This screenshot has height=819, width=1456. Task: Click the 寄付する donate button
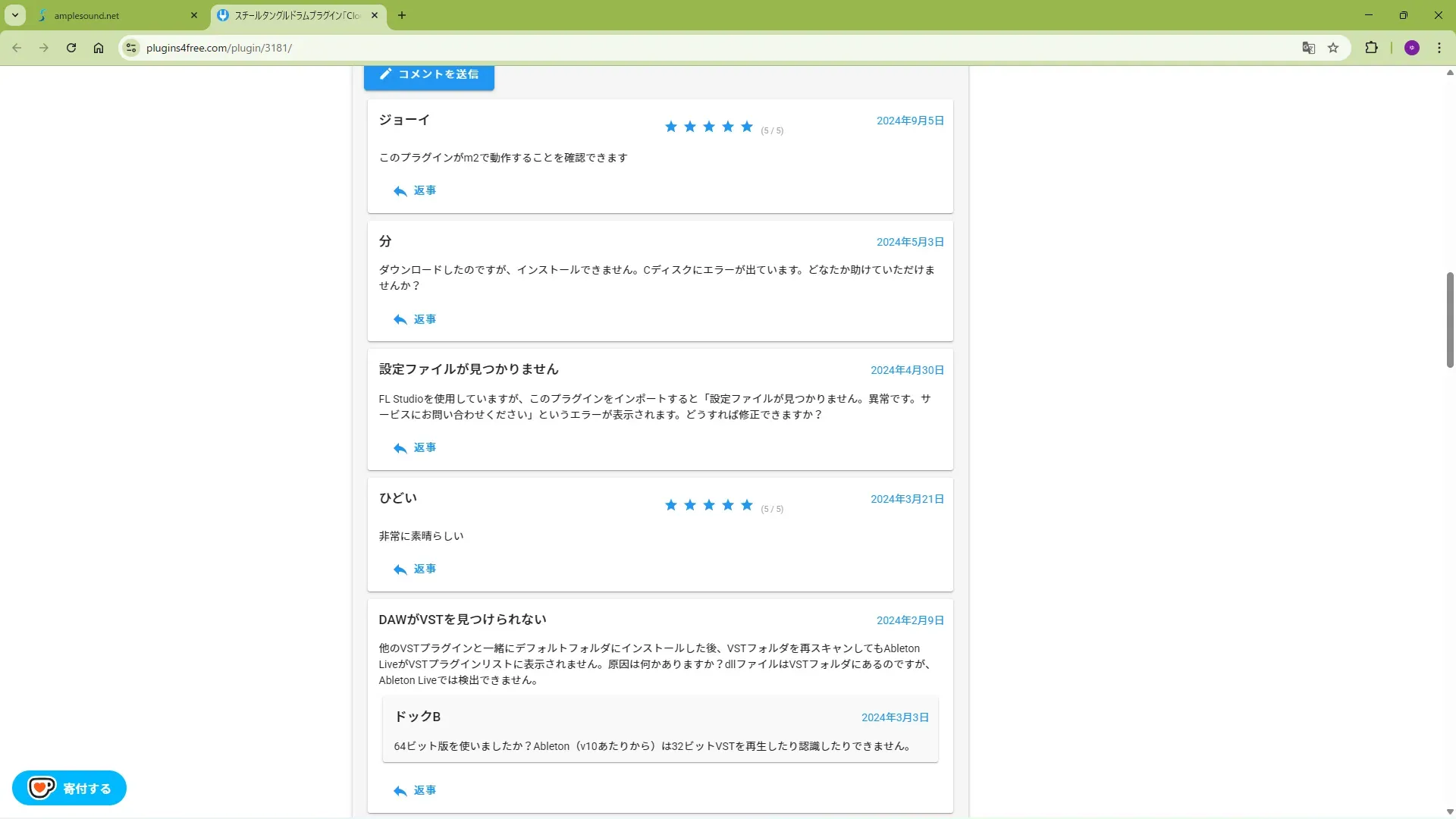pyautogui.click(x=69, y=788)
